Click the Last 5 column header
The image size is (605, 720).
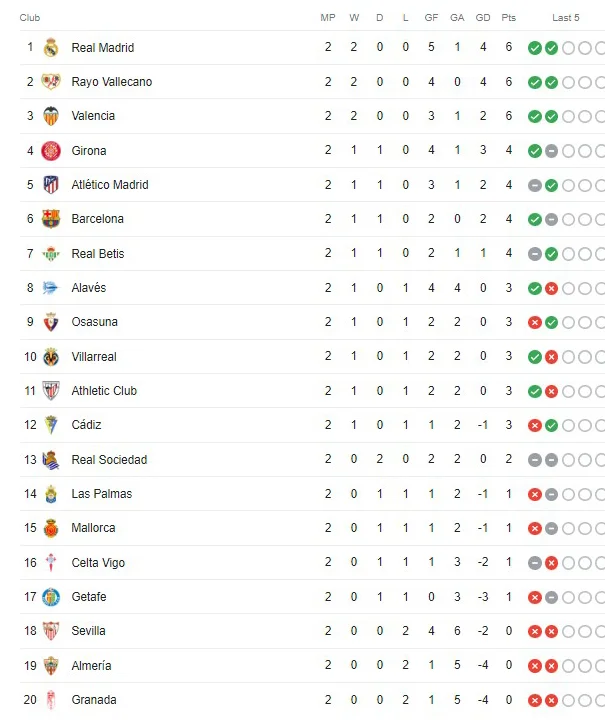click(566, 17)
